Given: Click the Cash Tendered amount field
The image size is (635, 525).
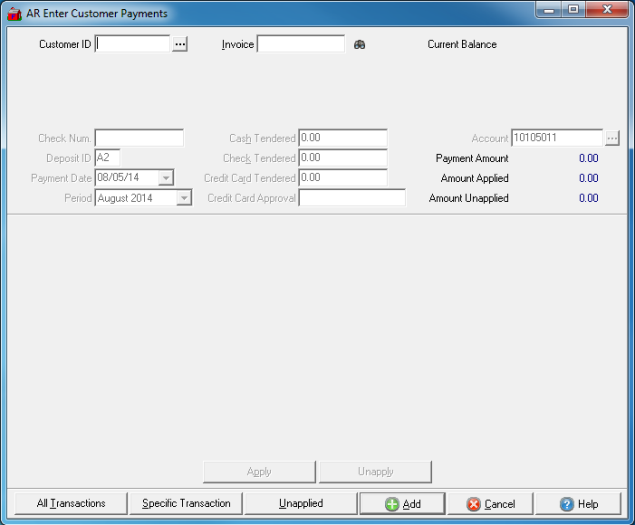Looking at the screenshot, I should tap(342, 138).
